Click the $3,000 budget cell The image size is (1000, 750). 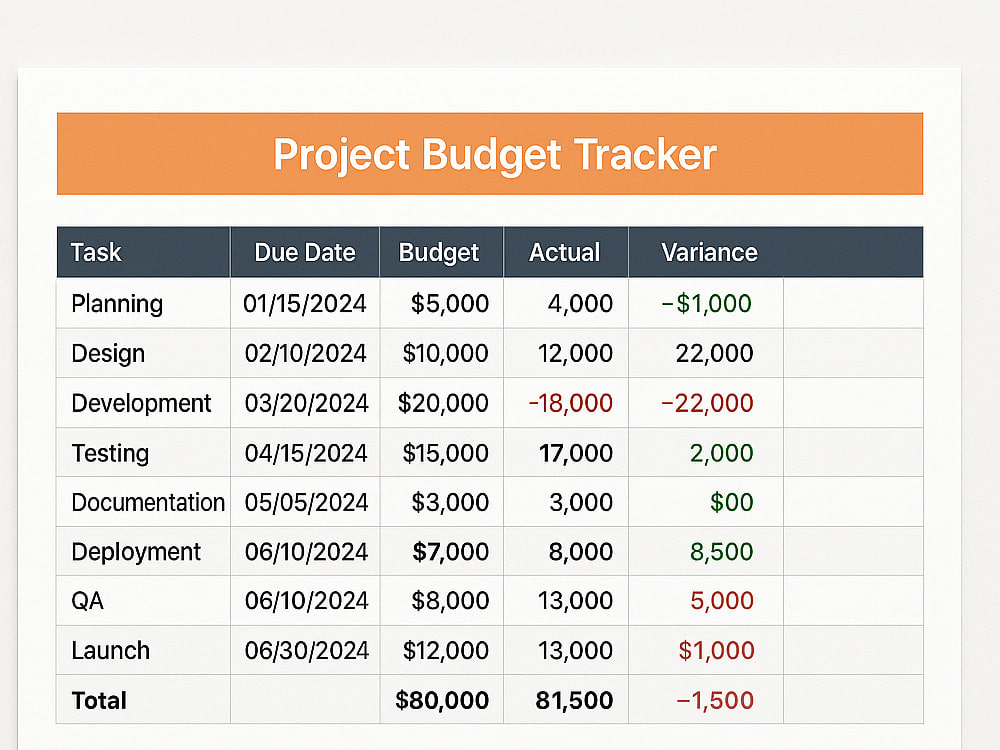tap(441, 502)
